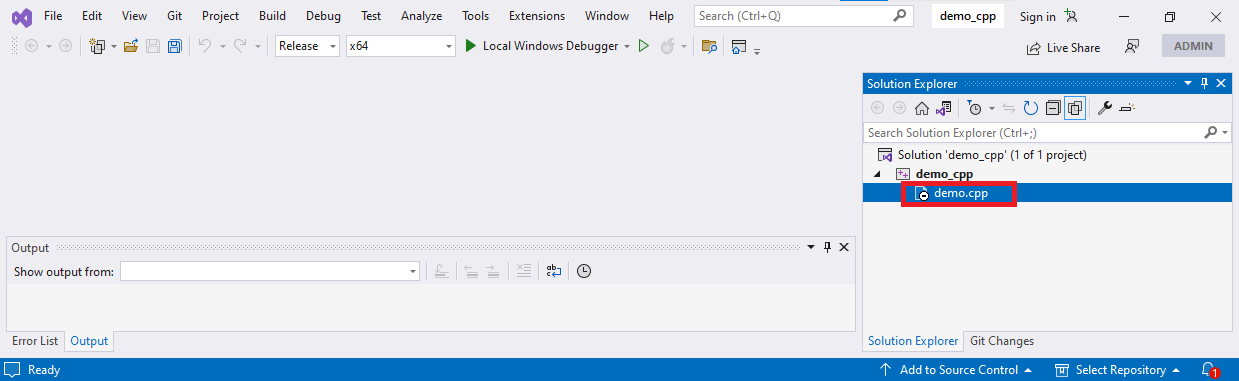The height and width of the screenshot is (381, 1239).
Task: Click the Visual Studio logo icon
Action: (21, 17)
